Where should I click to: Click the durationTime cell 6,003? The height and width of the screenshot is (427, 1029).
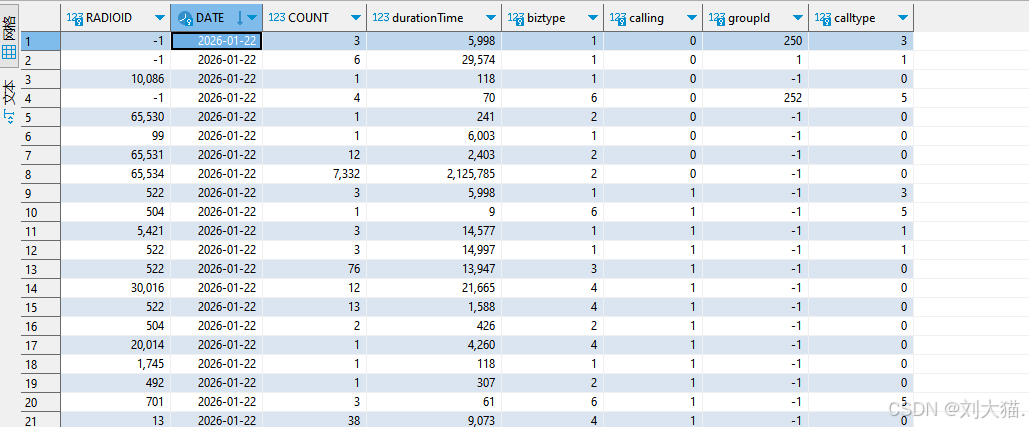[x=434, y=136]
